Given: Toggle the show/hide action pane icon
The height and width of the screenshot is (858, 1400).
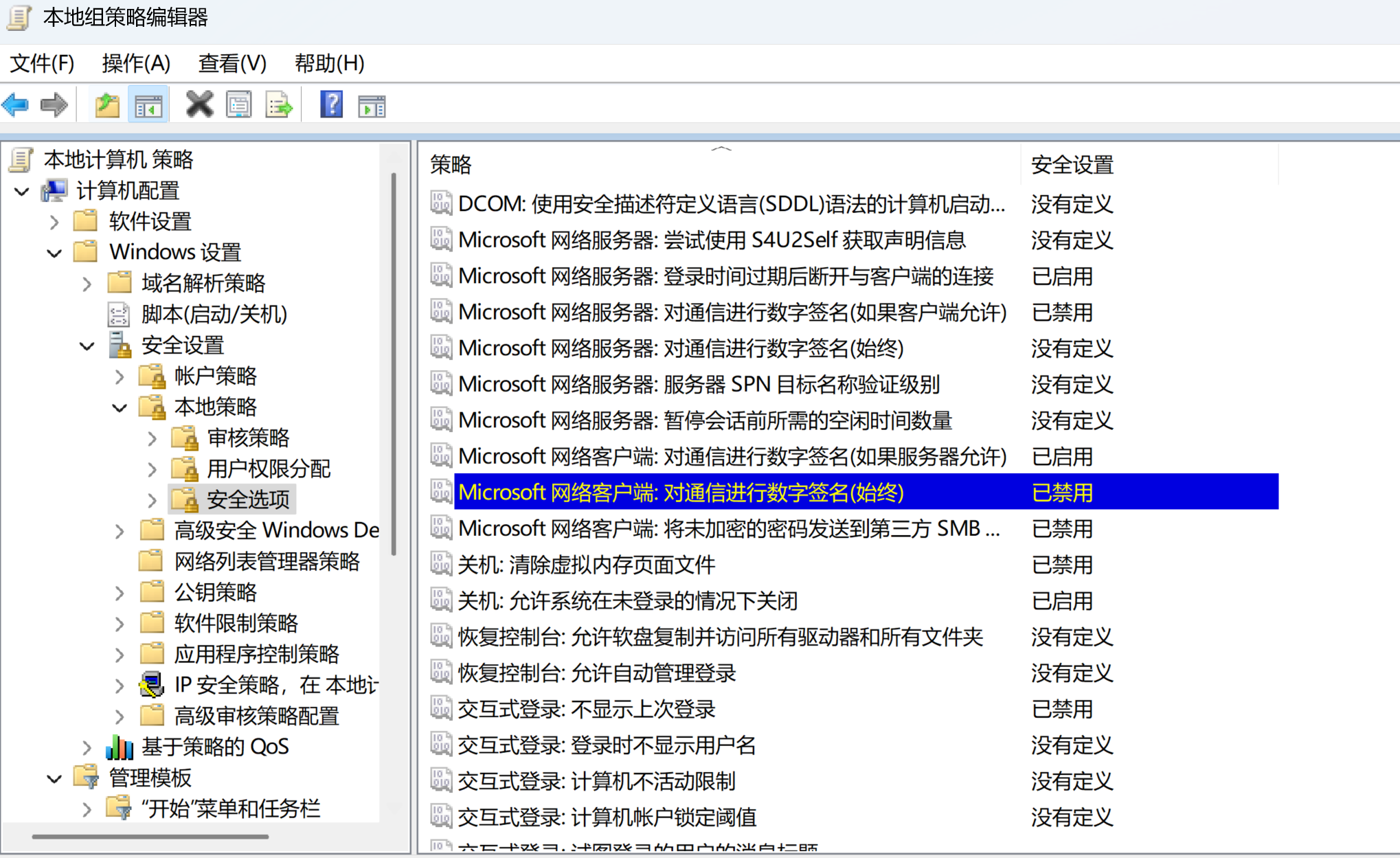Looking at the screenshot, I should click(372, 105).
